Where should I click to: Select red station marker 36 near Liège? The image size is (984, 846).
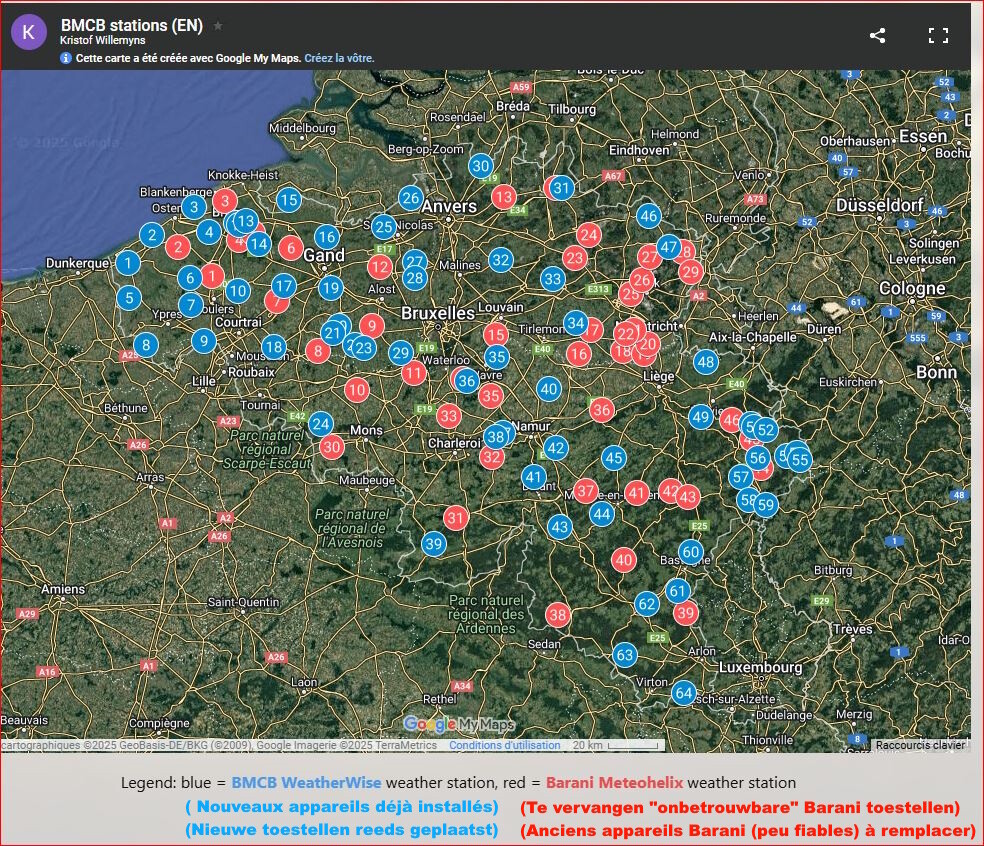601,410
